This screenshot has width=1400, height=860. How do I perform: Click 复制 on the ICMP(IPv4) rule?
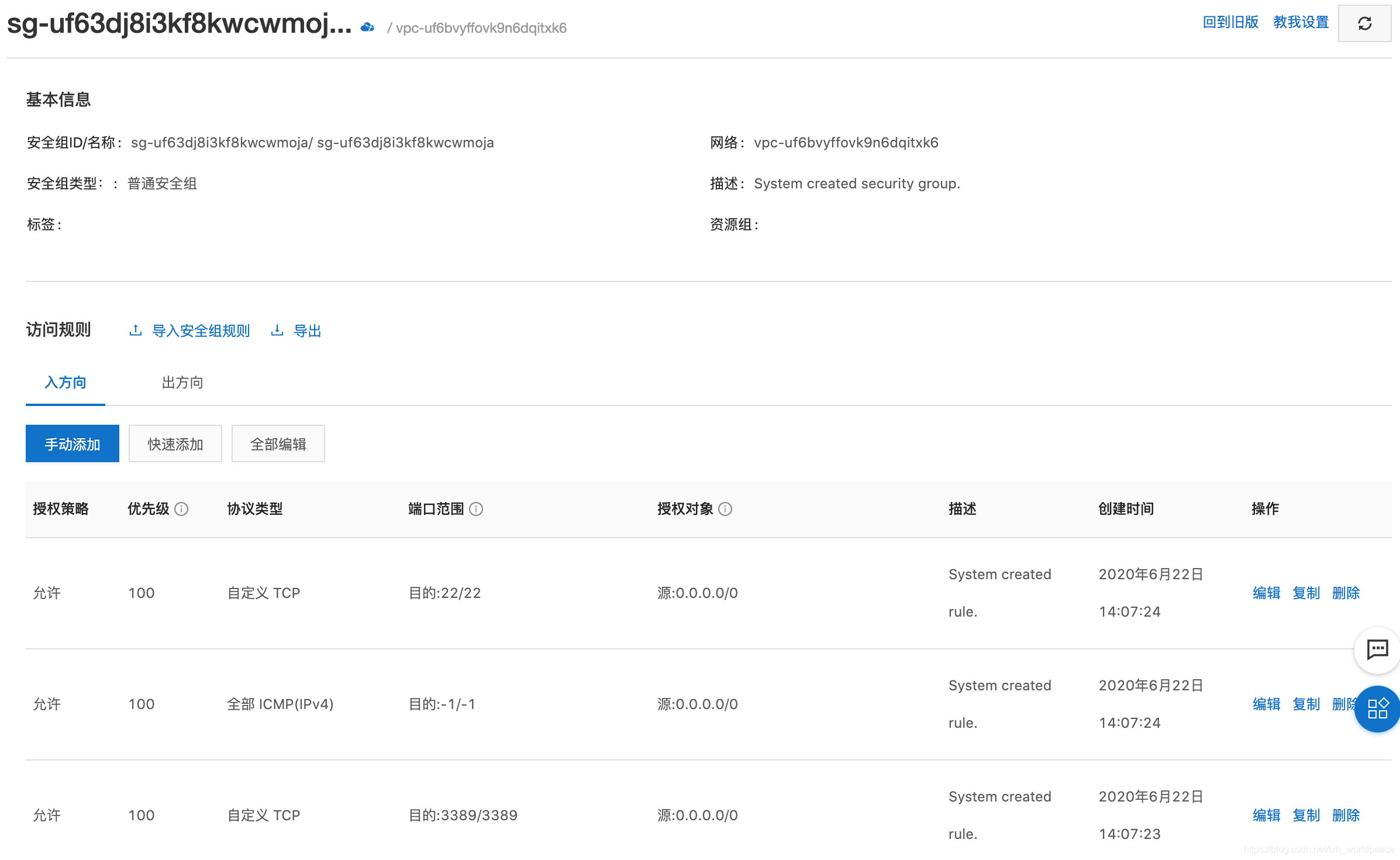1306,704
